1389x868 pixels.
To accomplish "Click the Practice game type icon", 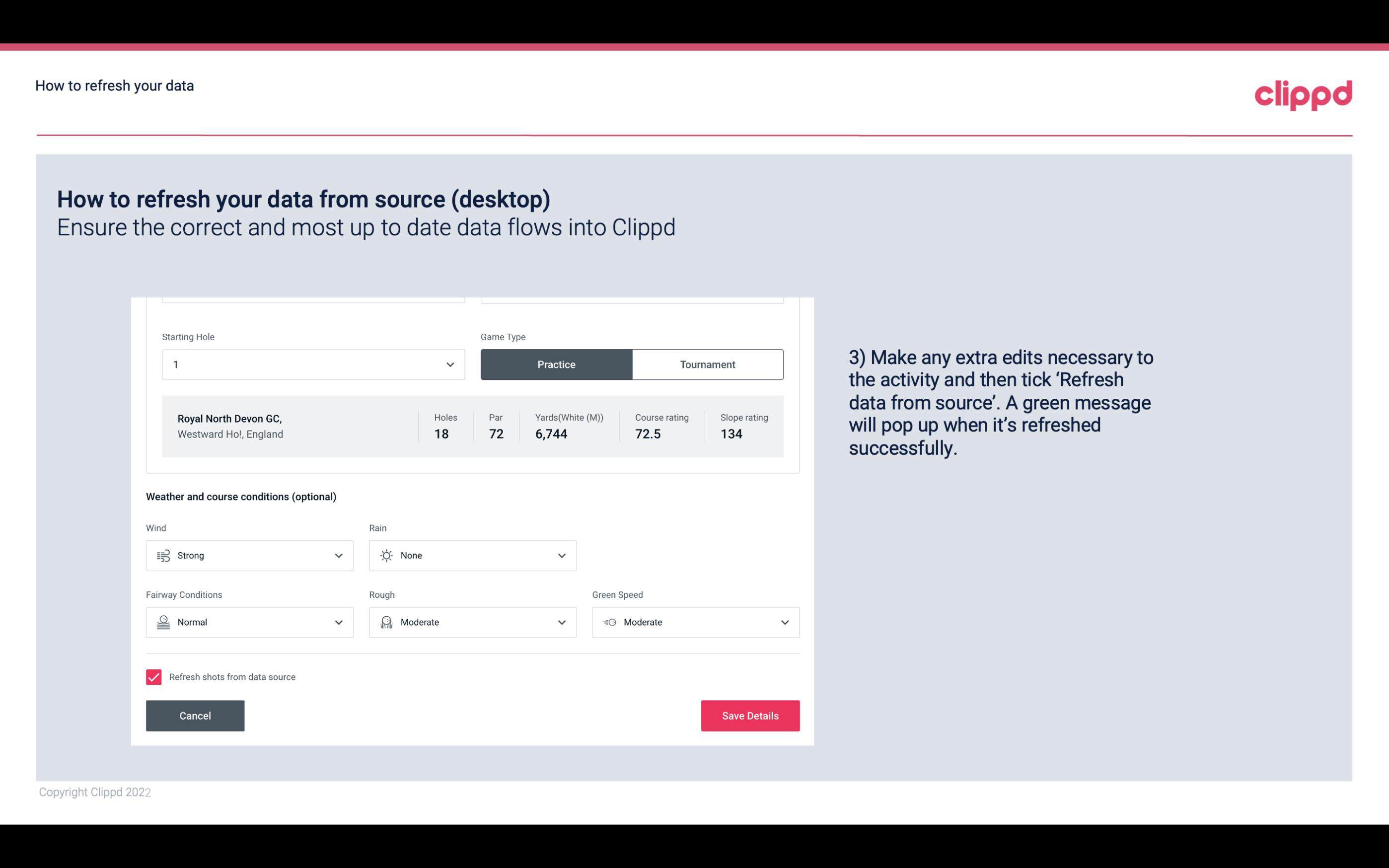I will 556,364.
